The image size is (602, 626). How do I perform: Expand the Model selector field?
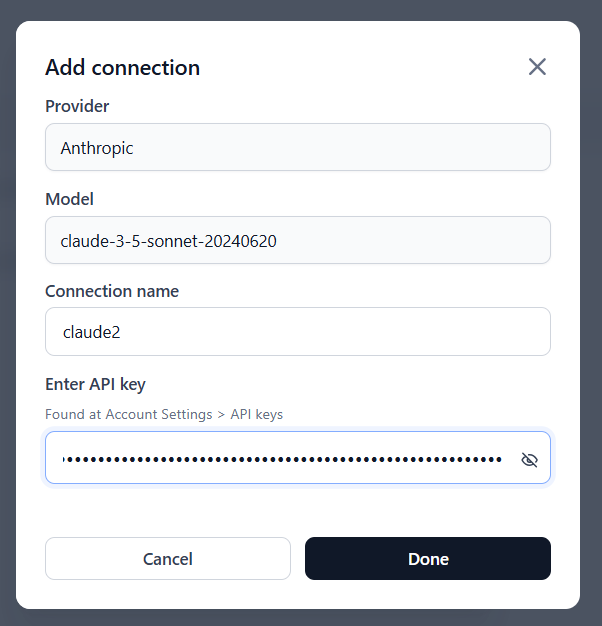pyautogui.click(x=297, y=240)
